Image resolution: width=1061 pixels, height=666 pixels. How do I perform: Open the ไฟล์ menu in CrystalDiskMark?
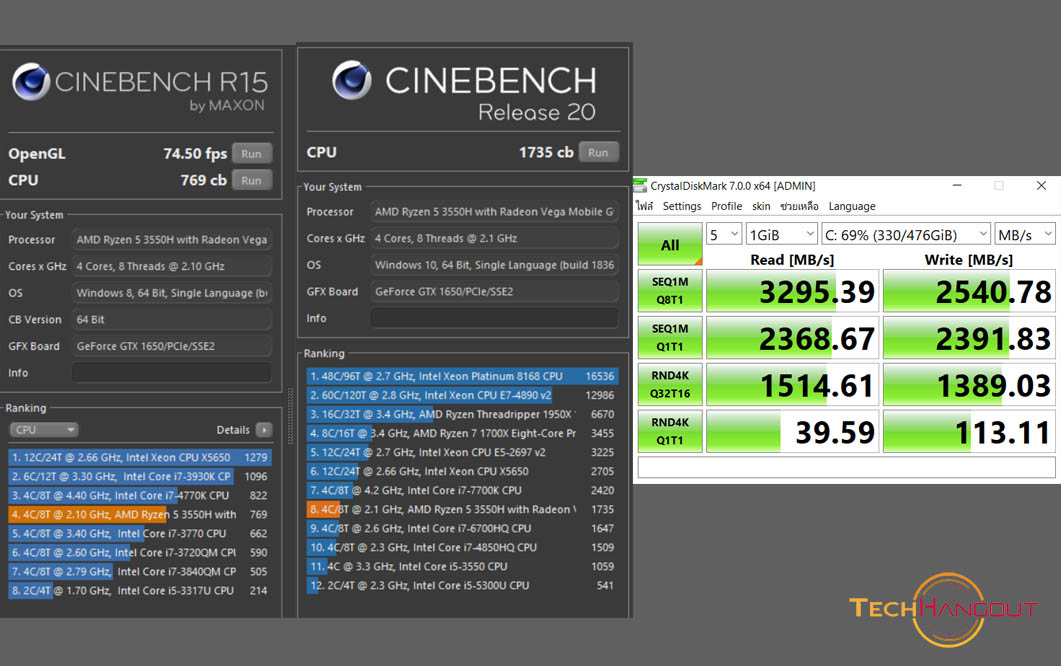click(644, 206)
